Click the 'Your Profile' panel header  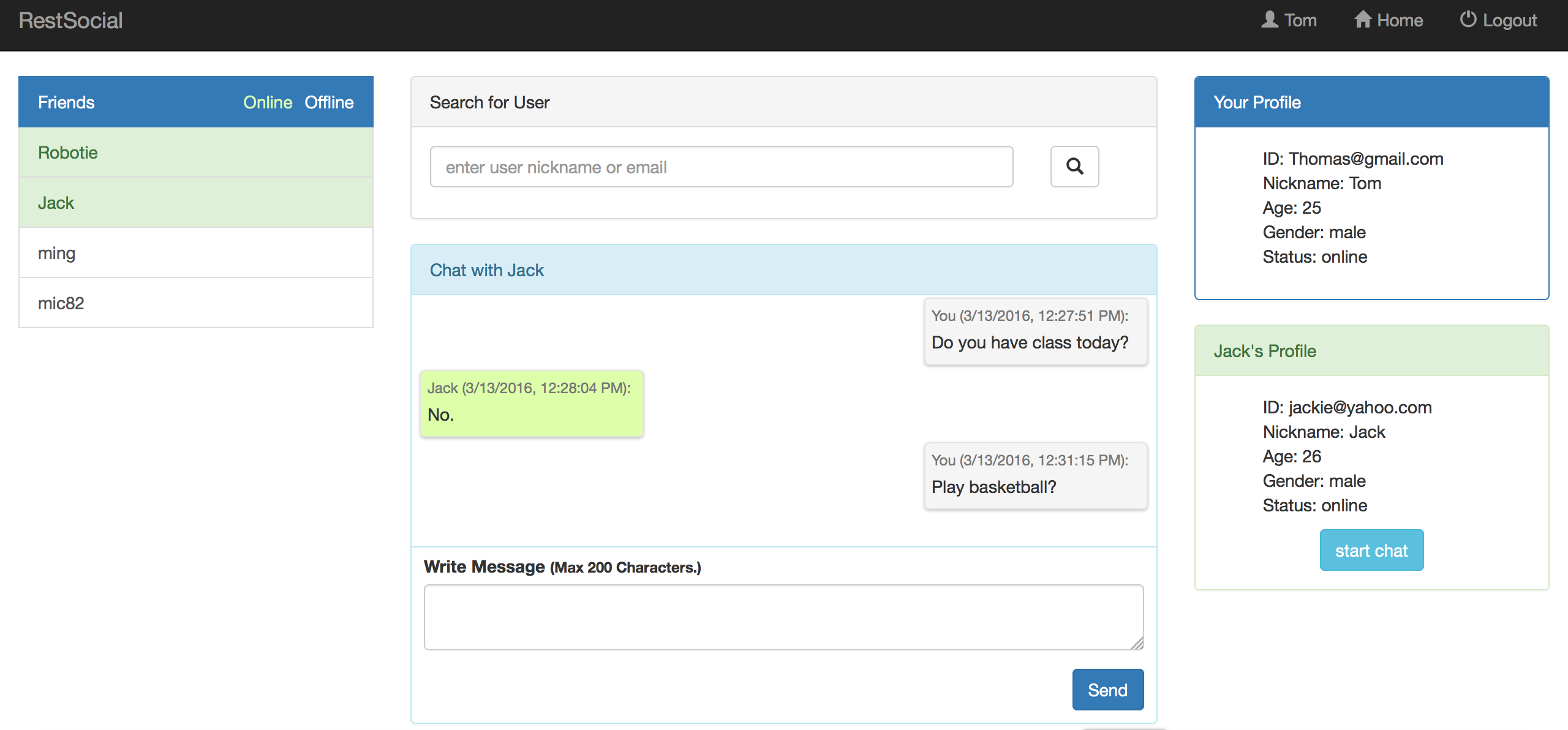tap(1371, 102)
